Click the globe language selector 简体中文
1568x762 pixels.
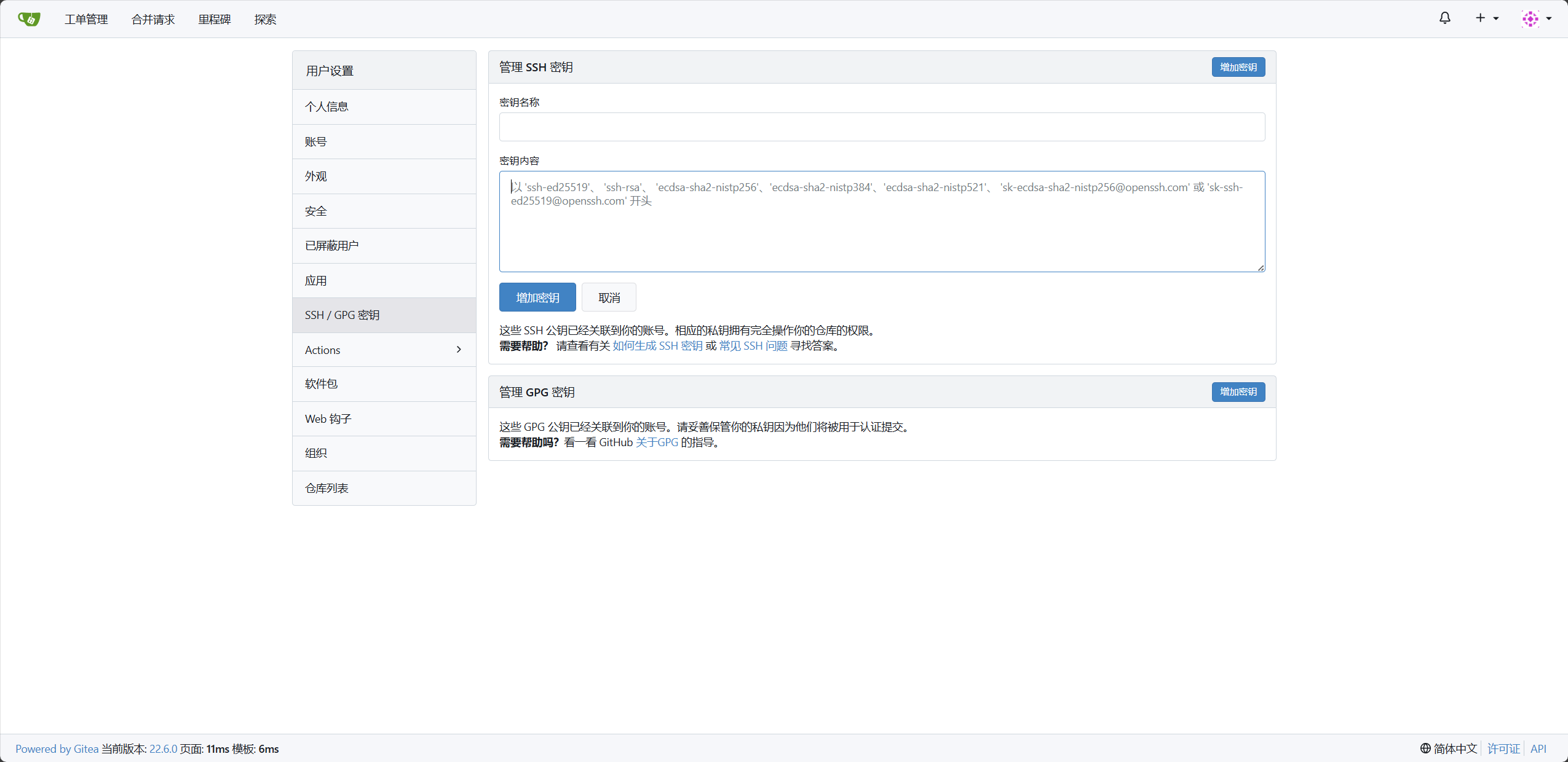tap(1448, 748)
